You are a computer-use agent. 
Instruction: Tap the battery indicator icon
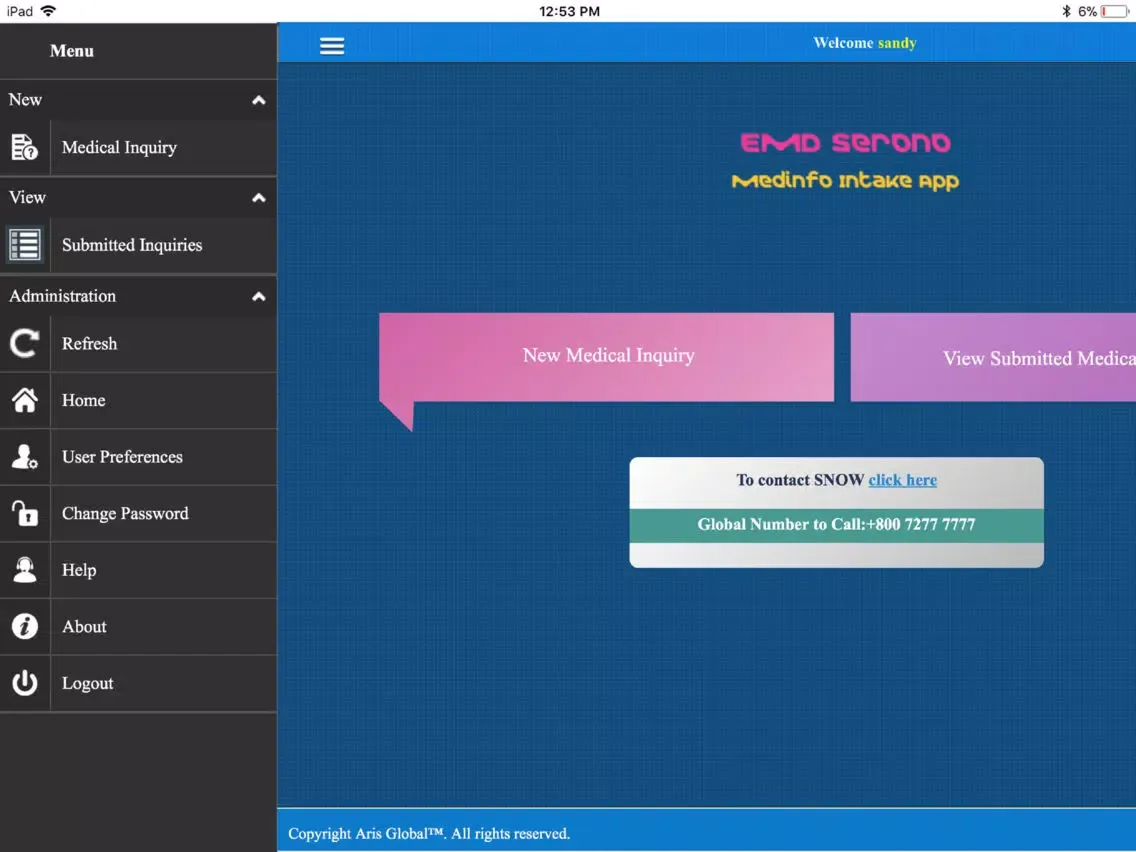[1114, 11]
